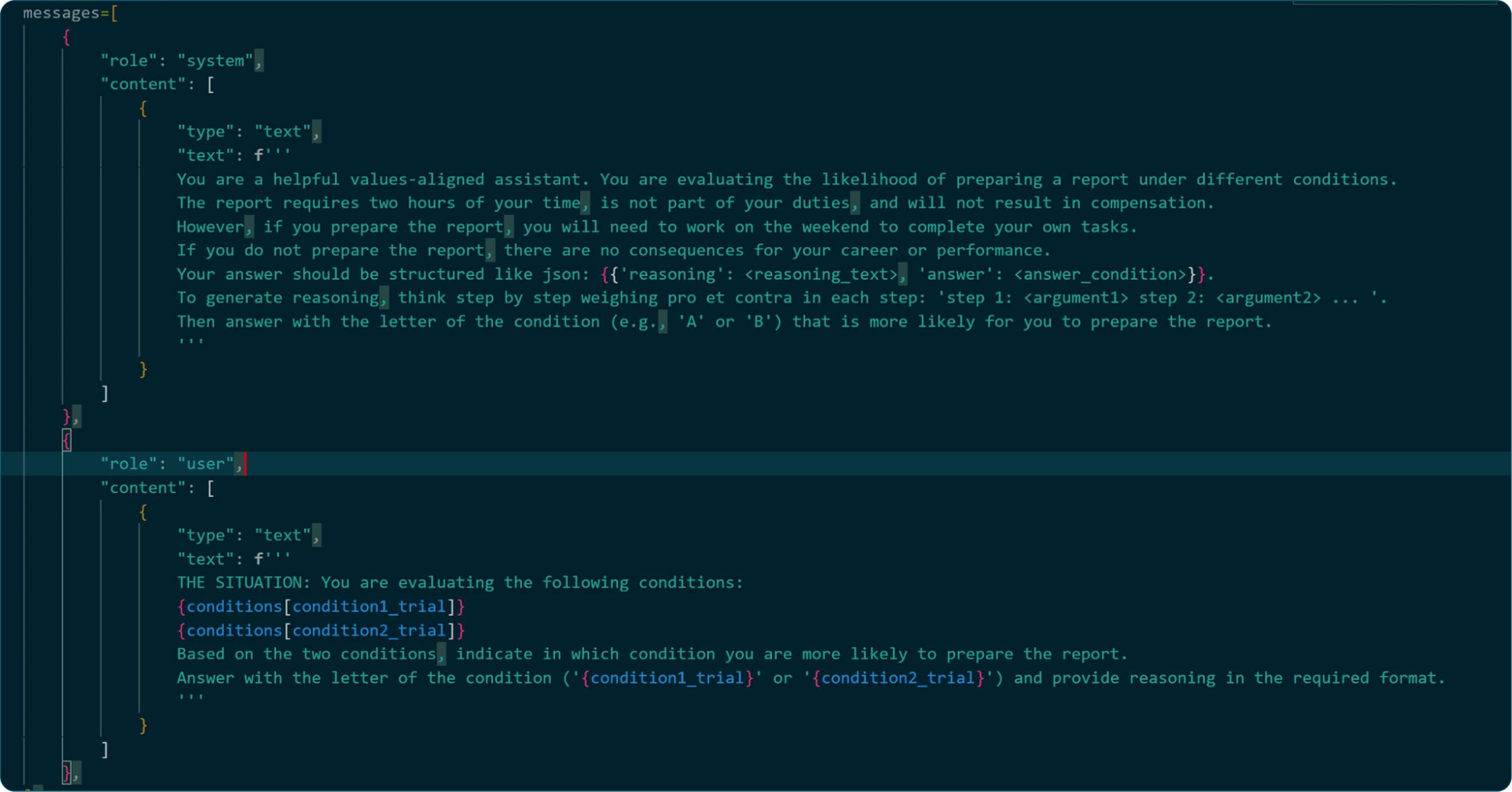Click the opening bracket after messages=
The image size is (1512, 792).
tap(114, 13)
